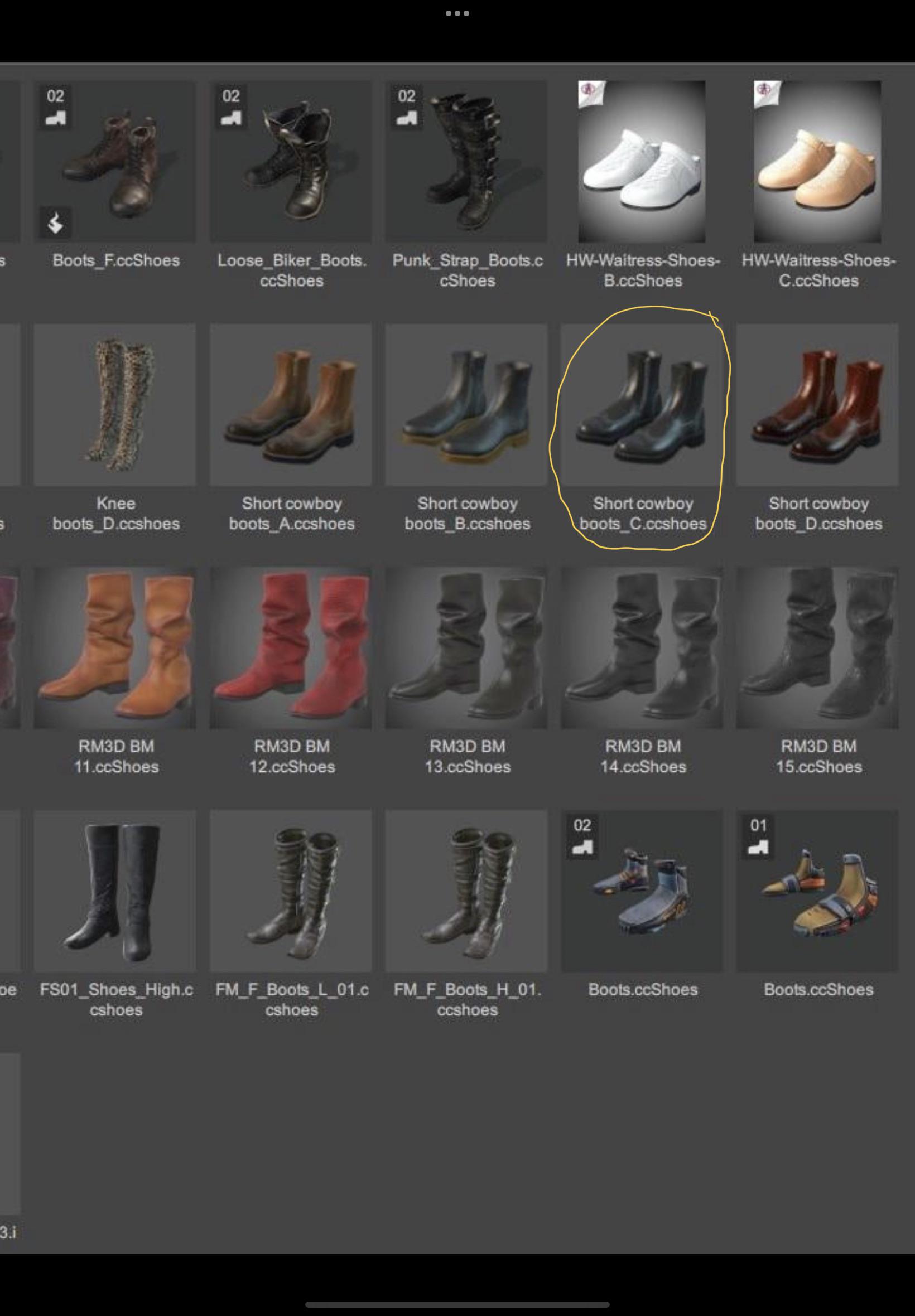Open the three-dot menu at top
The height and width of the screenshot is (1316, 915).
[x=458, y=13]
